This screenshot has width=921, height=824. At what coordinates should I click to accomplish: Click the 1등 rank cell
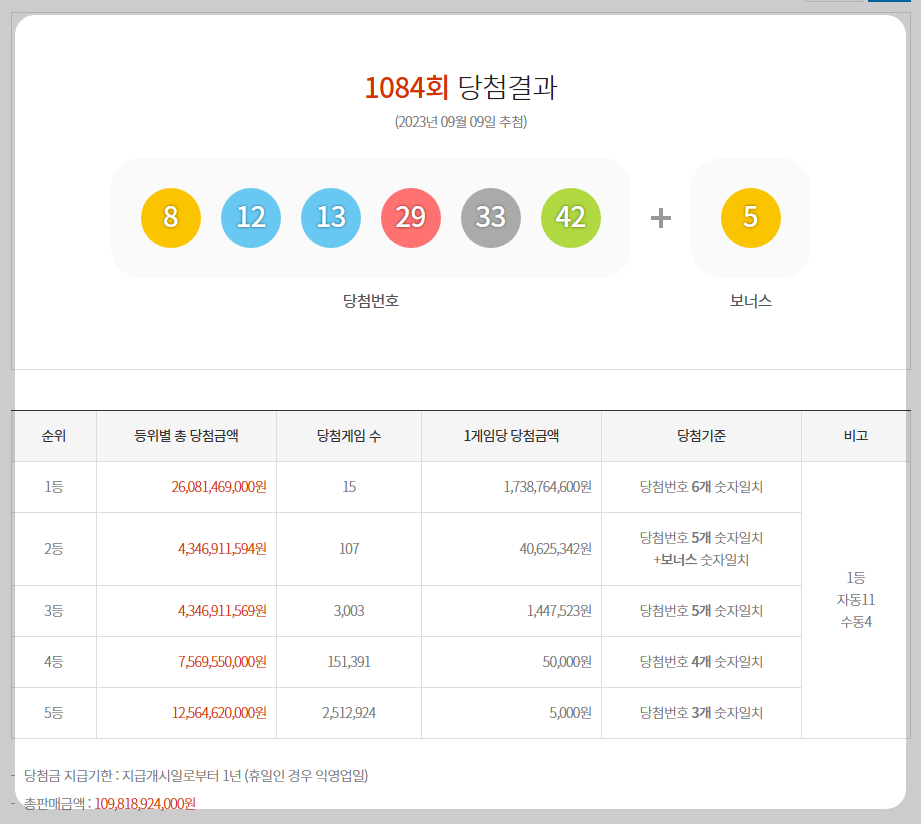point(53,487)
